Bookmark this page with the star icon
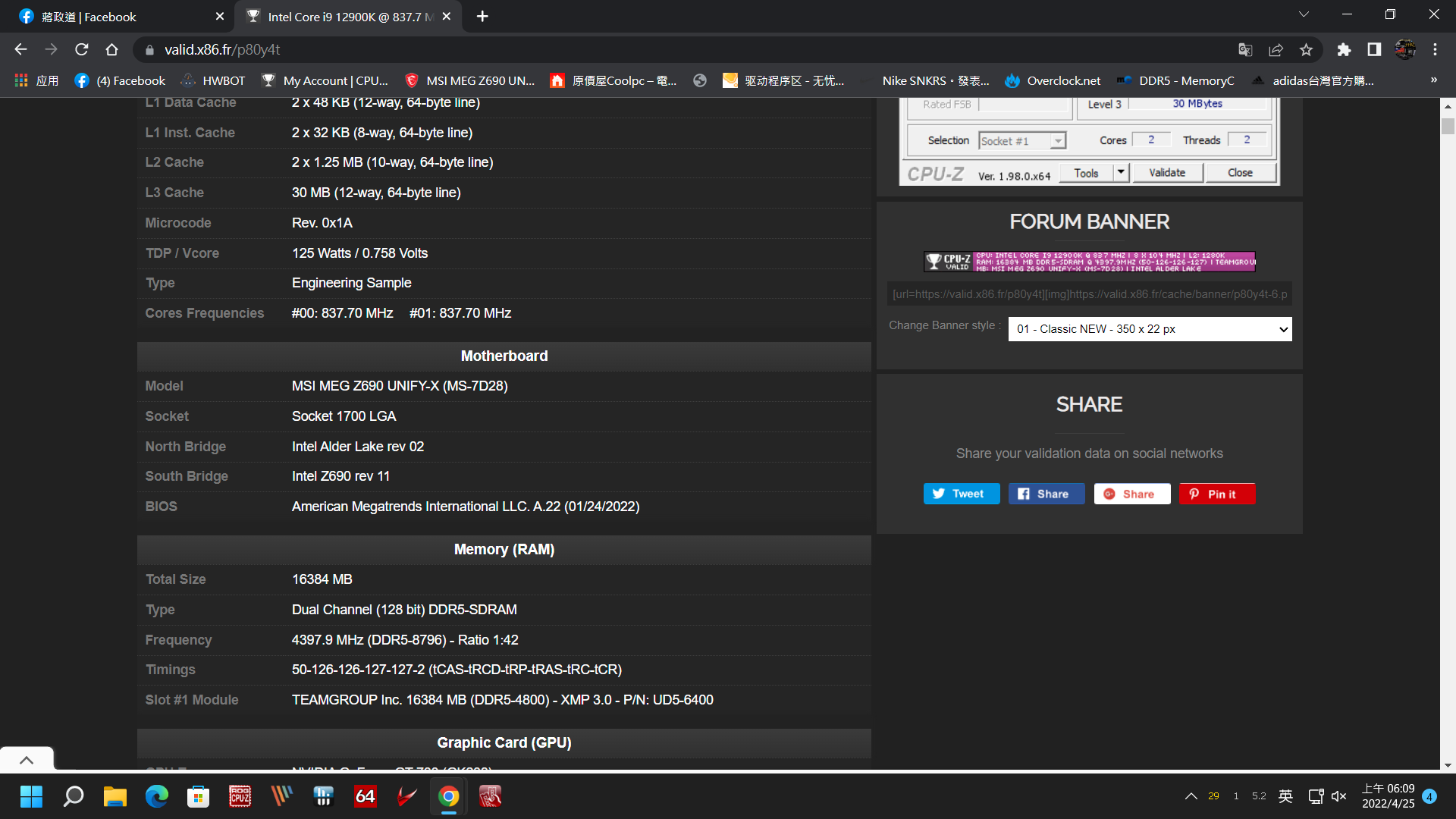The width and height of the screenshot is (1456, 819). click(x=1306, y=50)
